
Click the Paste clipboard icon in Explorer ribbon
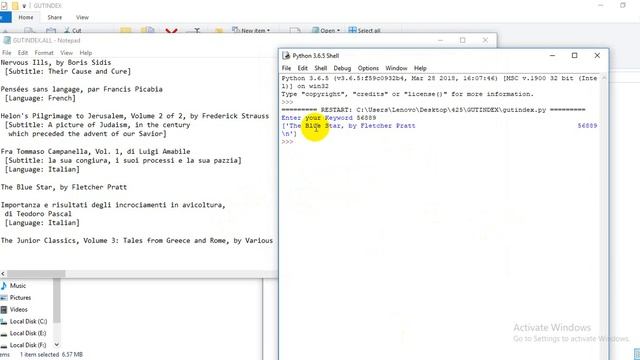(x=51, y=31)
